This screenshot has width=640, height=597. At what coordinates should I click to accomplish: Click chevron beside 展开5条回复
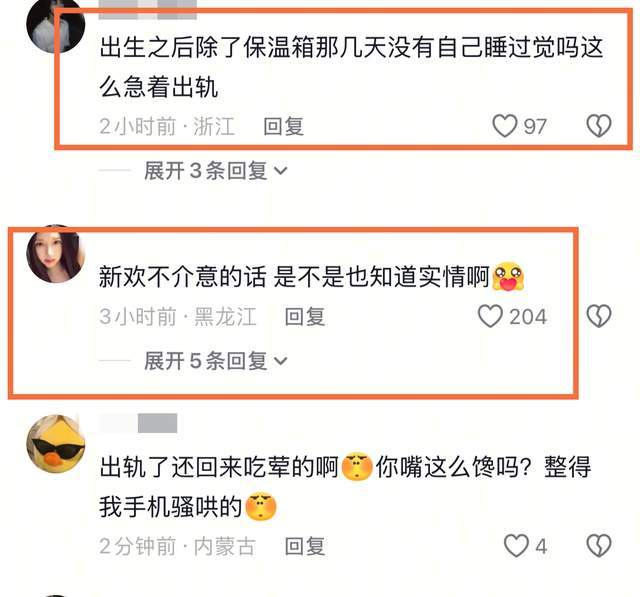(281, 361)
